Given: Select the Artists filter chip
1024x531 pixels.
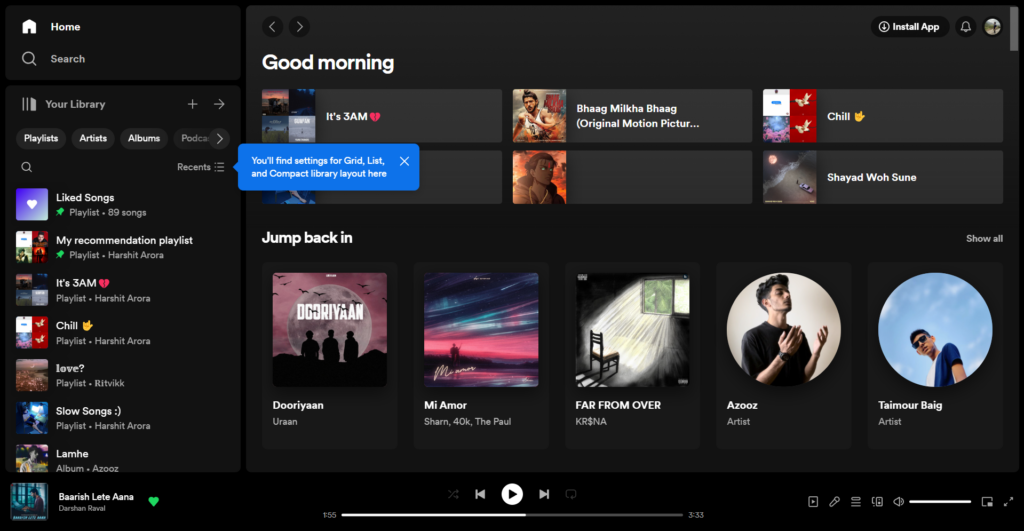Looking at the screenshot, I should click(93, 138).
